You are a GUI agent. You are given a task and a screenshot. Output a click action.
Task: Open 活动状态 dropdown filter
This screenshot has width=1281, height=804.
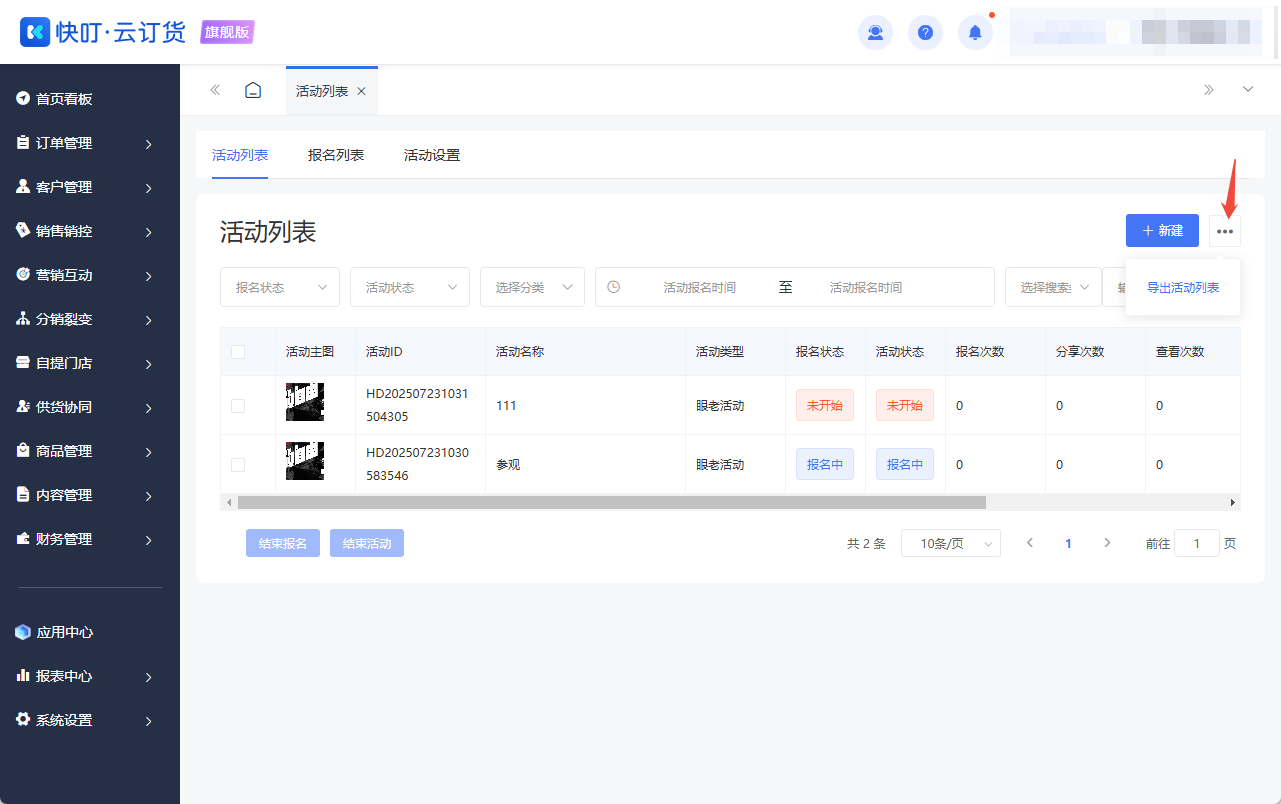pos(410,287)
